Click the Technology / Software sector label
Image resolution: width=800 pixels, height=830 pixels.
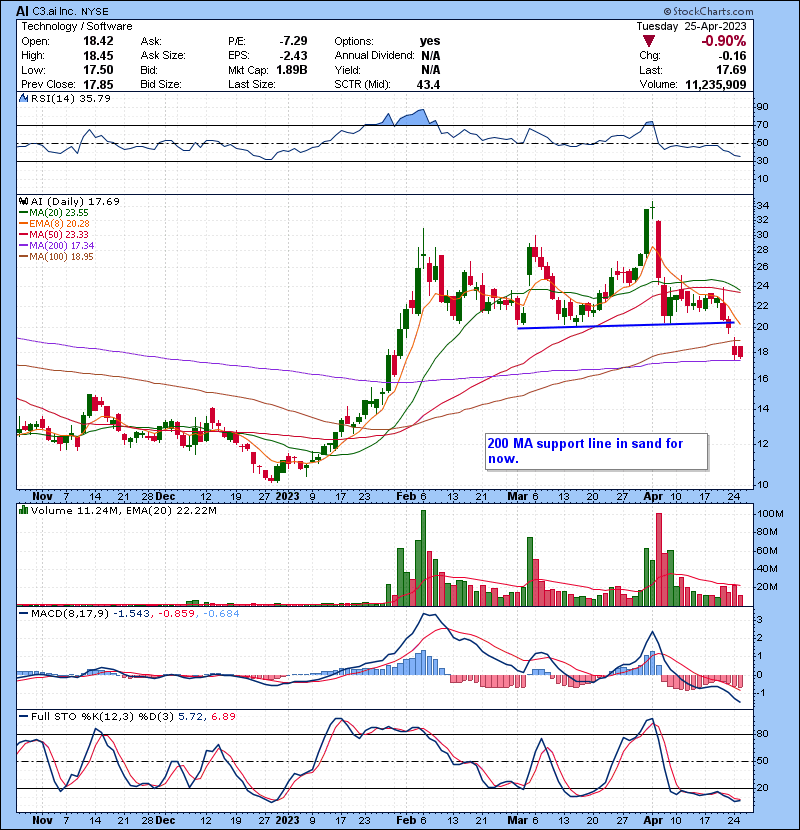pyautogui.click(x=77, y=26)
